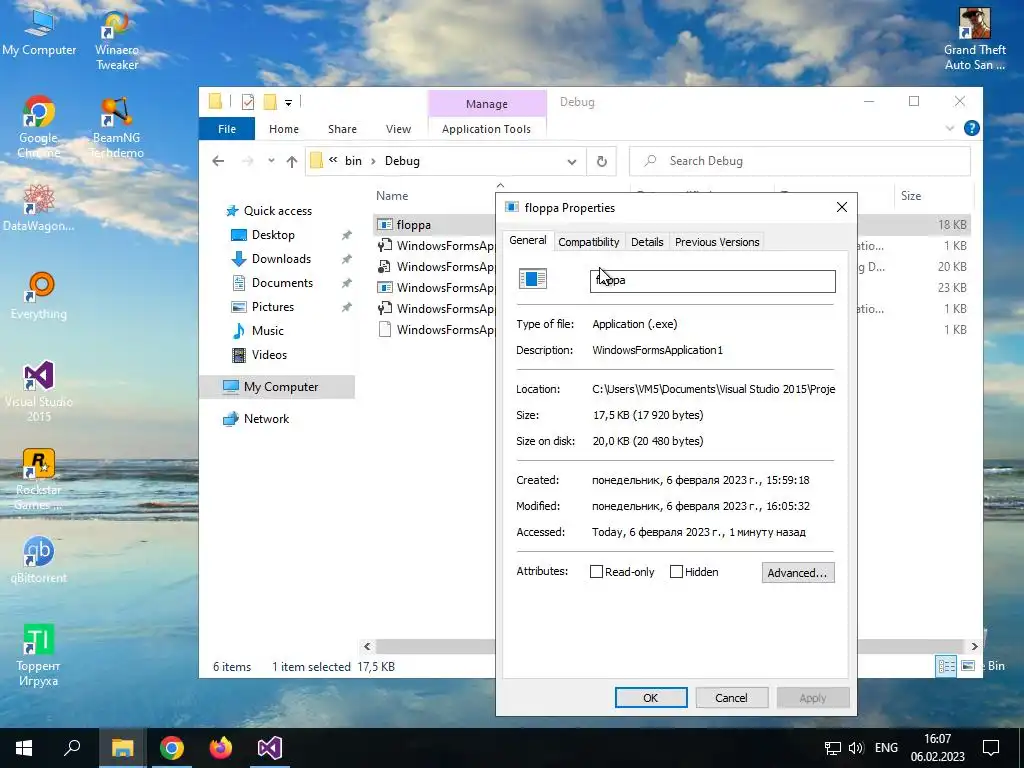Open taskbar search magnifier

[72, 748]
